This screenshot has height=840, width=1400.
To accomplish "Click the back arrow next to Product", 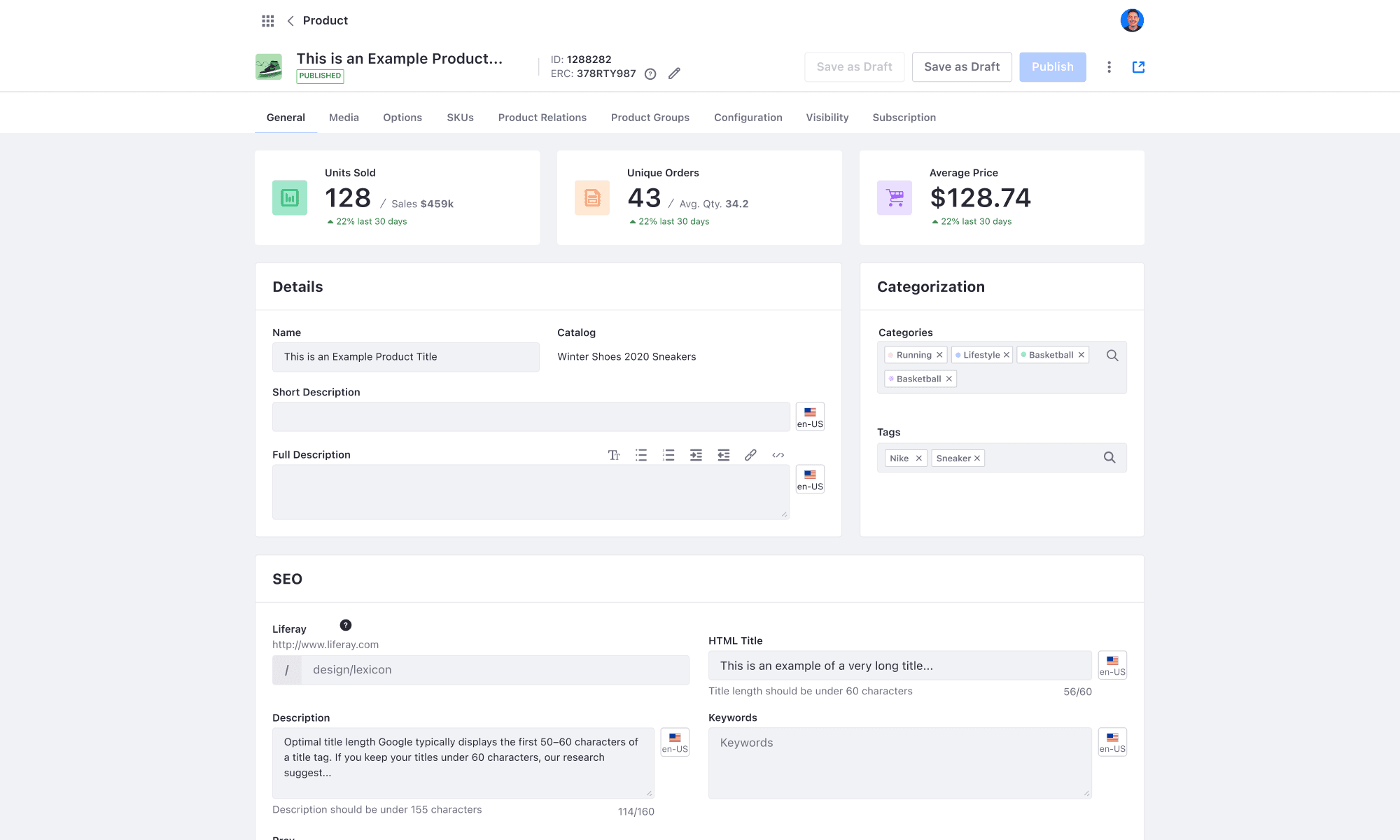I will pyautogui.click(x=290, y=21).
